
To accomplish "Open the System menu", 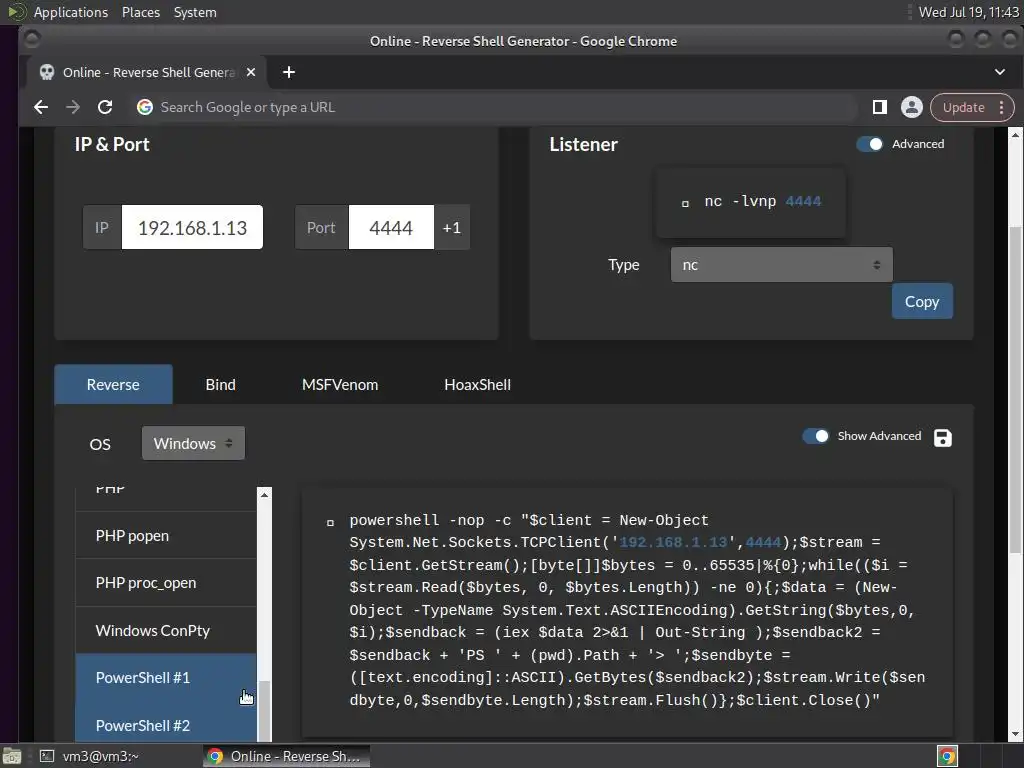I will pos(195,12).
